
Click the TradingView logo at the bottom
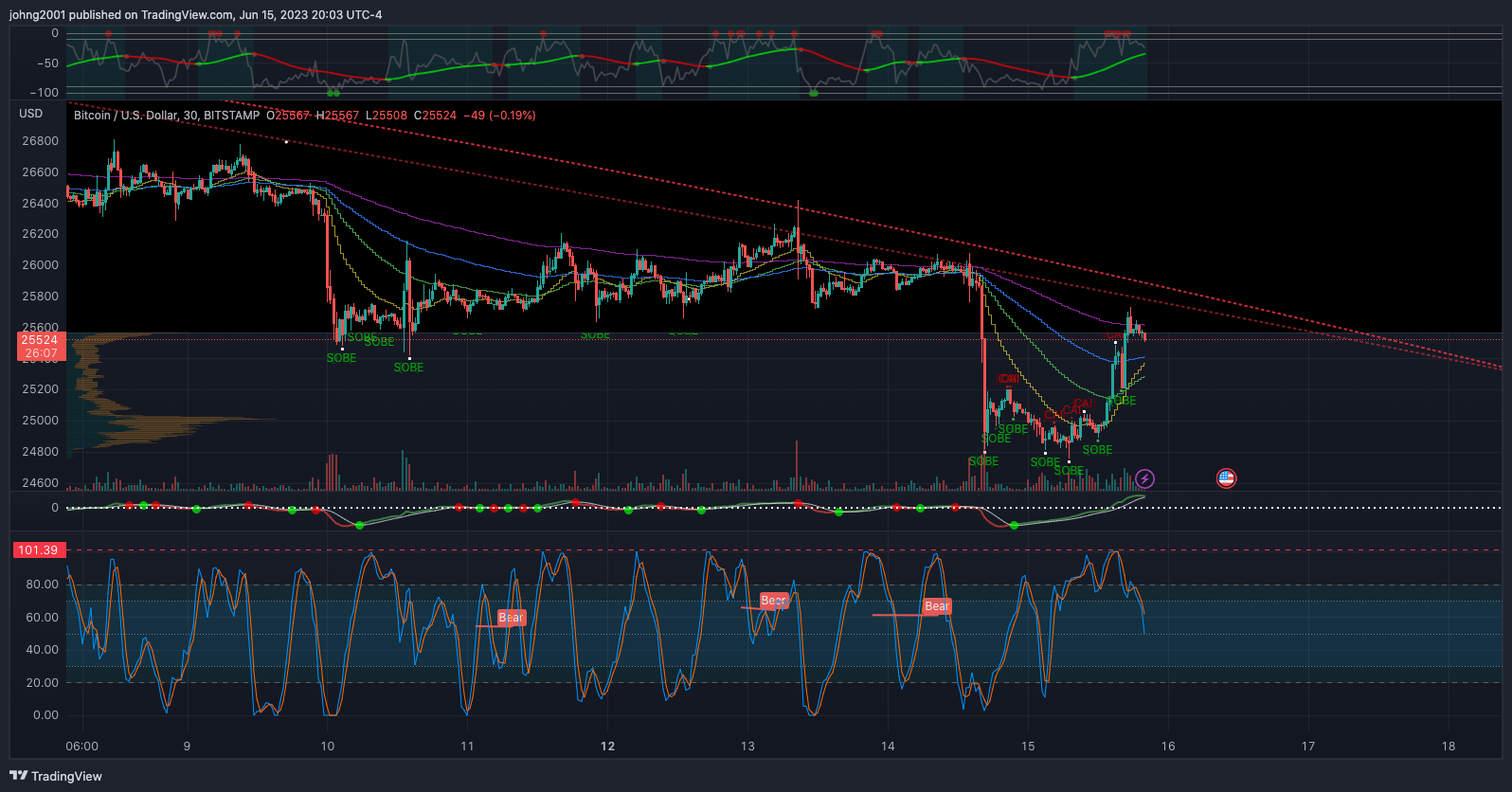pos(56,776)
